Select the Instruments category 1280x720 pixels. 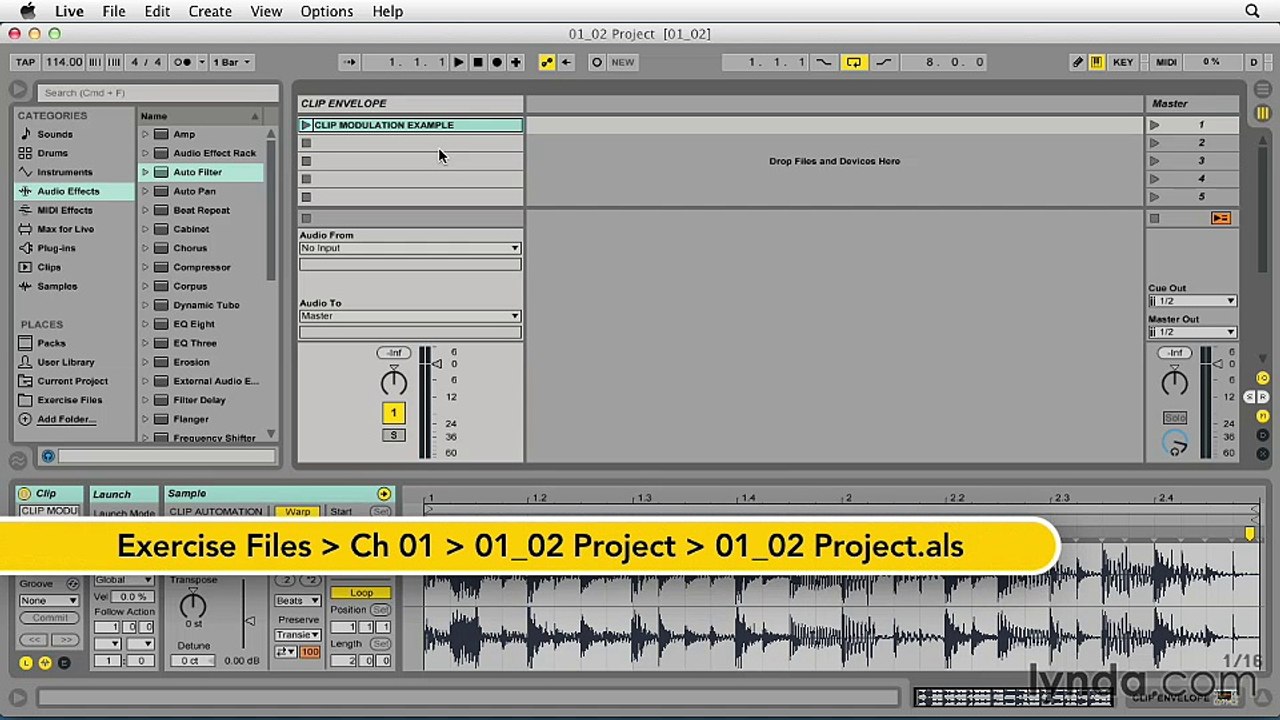pos(65,172)
